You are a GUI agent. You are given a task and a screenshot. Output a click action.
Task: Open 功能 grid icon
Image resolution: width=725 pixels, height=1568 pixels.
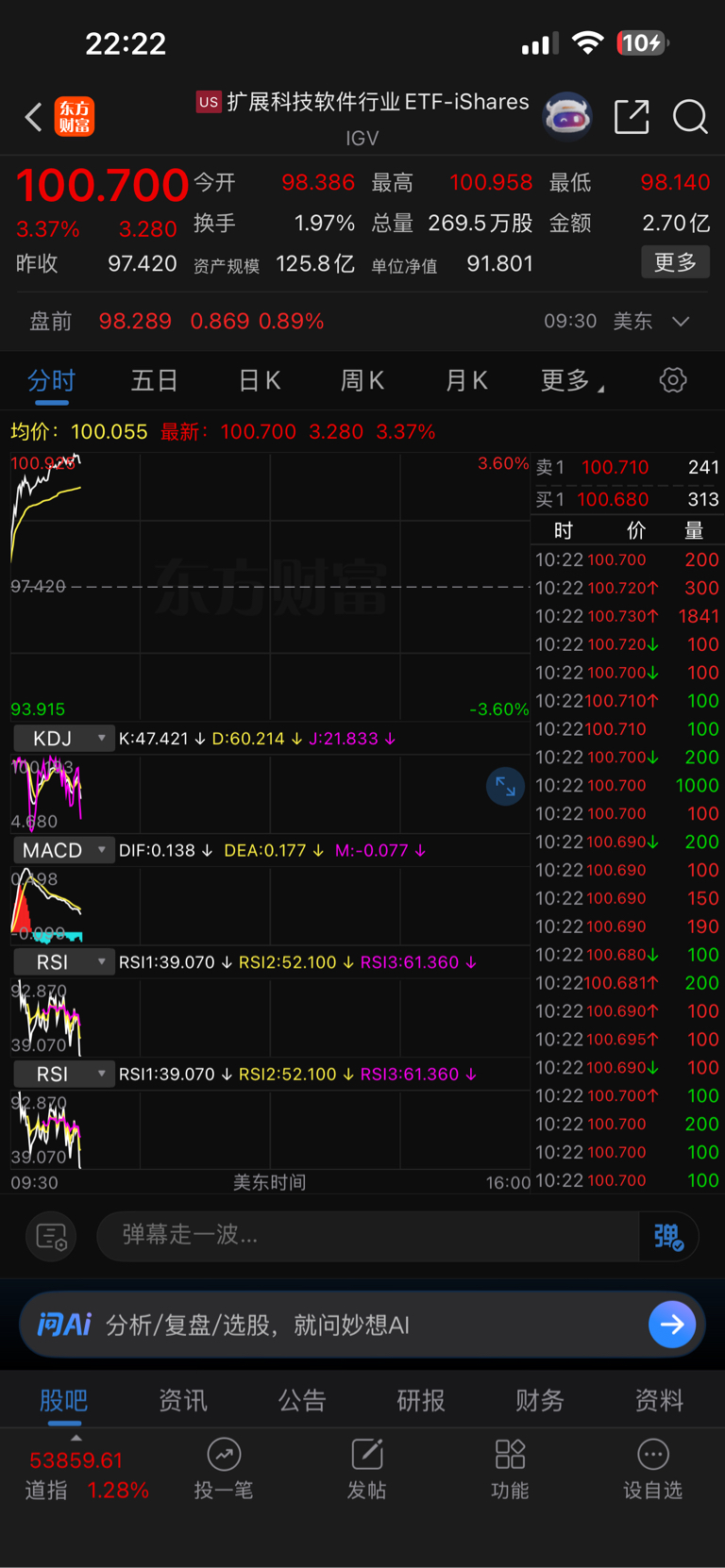click(510, 1455)
